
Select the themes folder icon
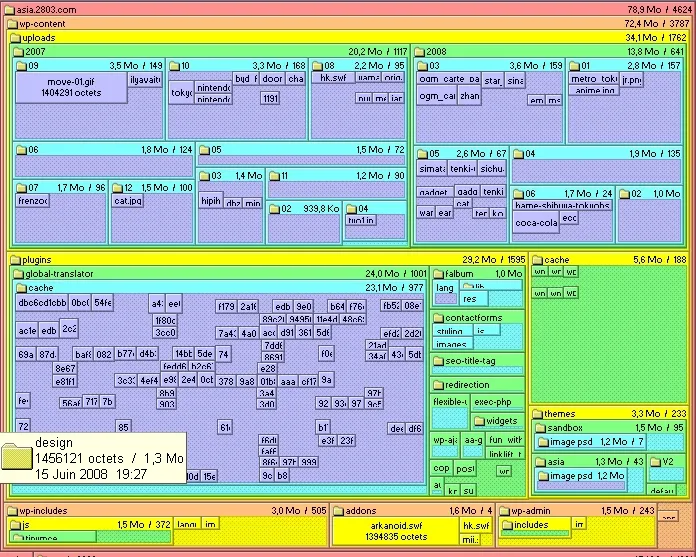(538, 414)
